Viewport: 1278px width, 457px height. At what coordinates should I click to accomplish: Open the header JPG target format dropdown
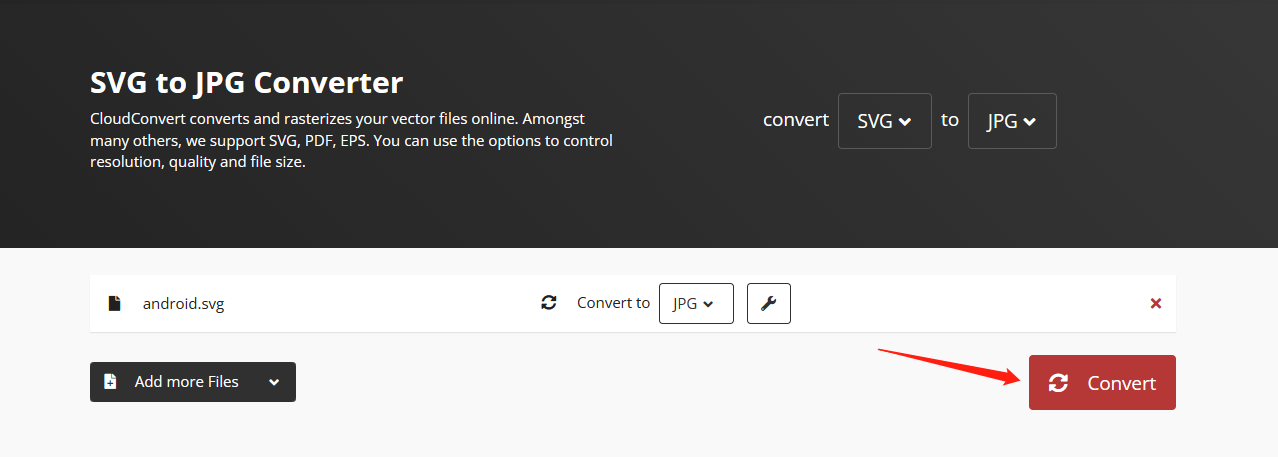[1011, 121]
